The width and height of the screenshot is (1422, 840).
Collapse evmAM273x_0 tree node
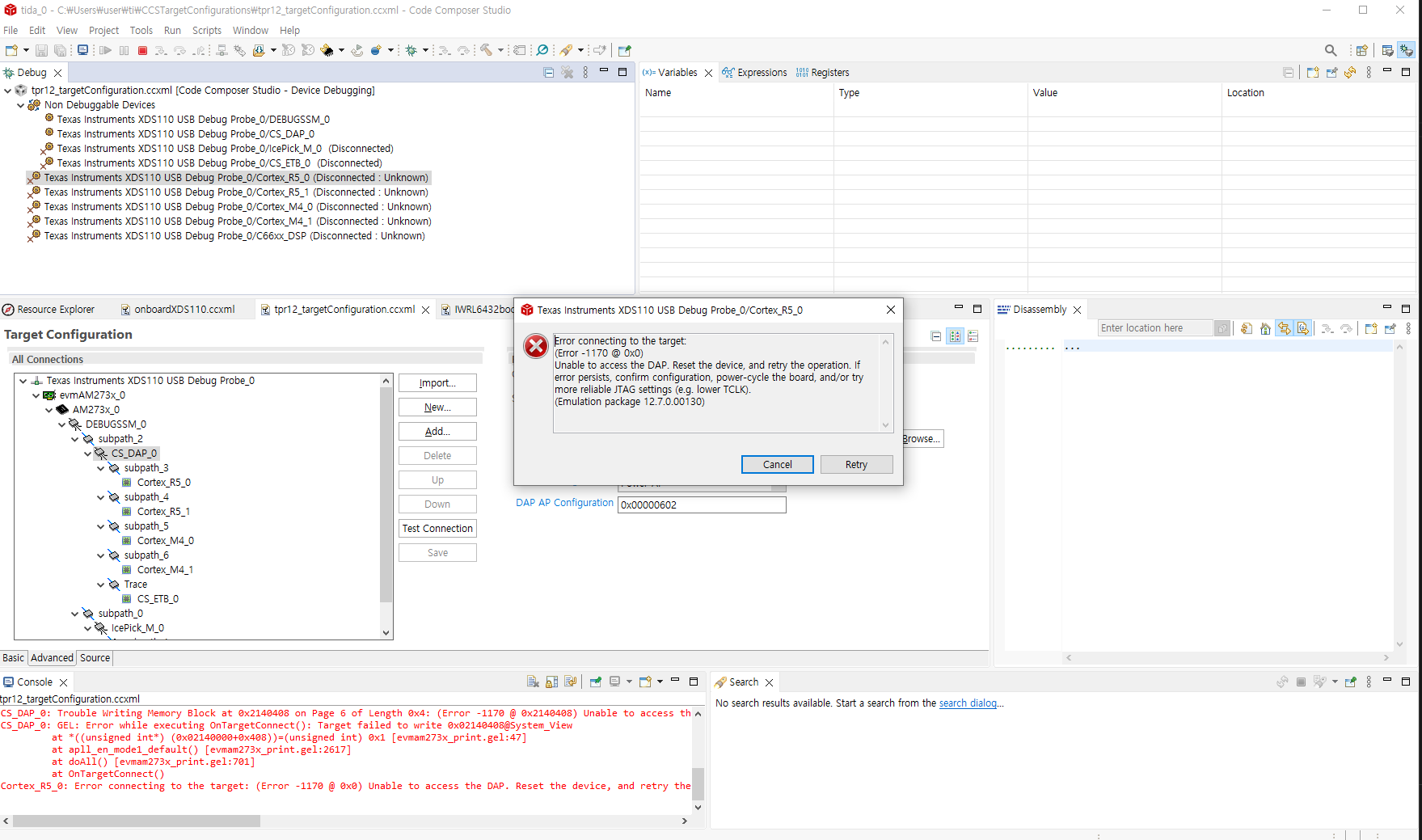pos(36,395)
